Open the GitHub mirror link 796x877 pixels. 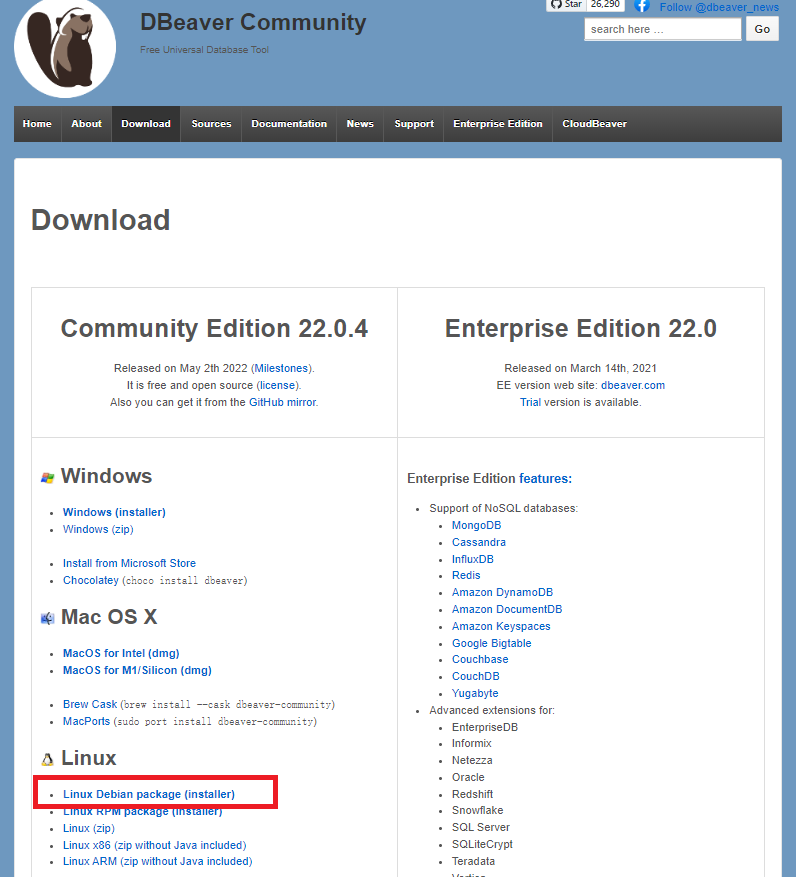click(282, 402)
